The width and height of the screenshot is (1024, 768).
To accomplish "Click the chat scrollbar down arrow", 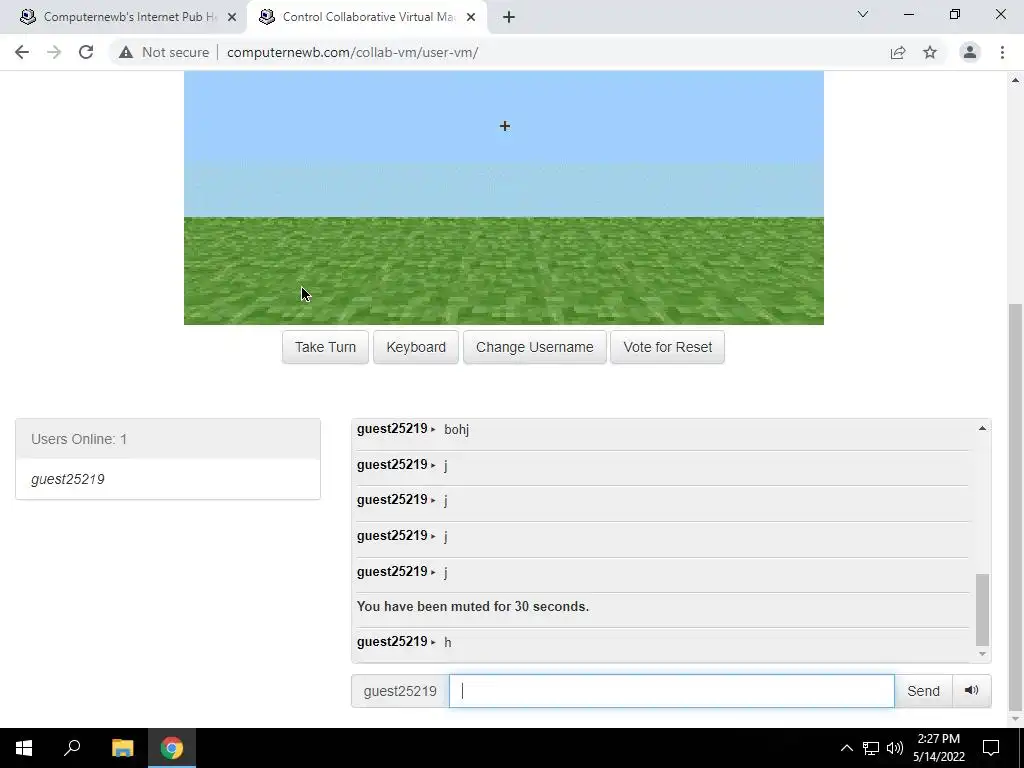I will pos(982,654).
